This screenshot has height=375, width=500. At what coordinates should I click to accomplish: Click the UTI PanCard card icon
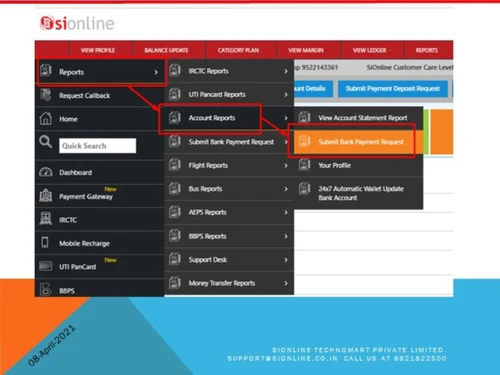(46, 266)
